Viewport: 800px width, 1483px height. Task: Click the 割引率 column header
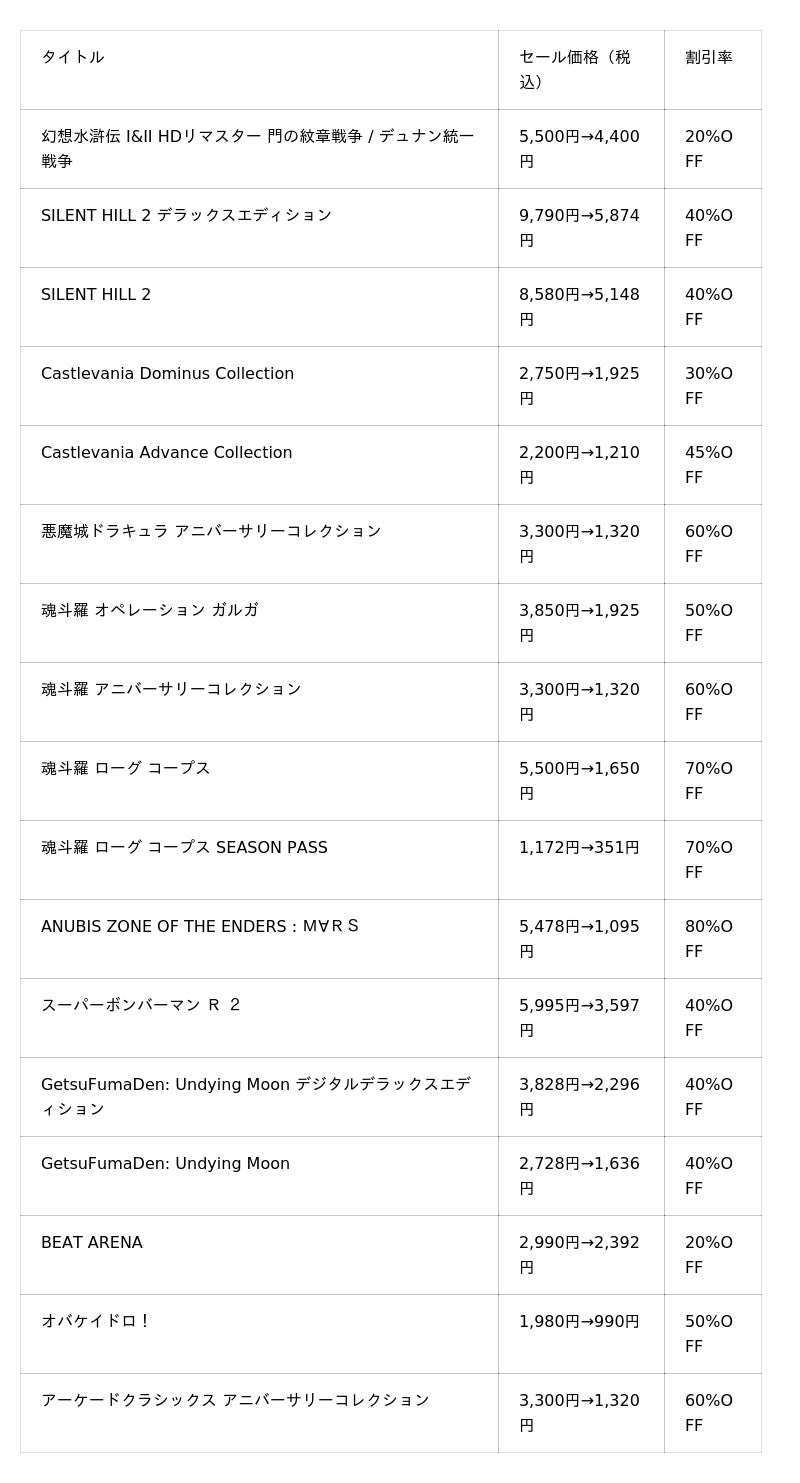tap(709, 58)
